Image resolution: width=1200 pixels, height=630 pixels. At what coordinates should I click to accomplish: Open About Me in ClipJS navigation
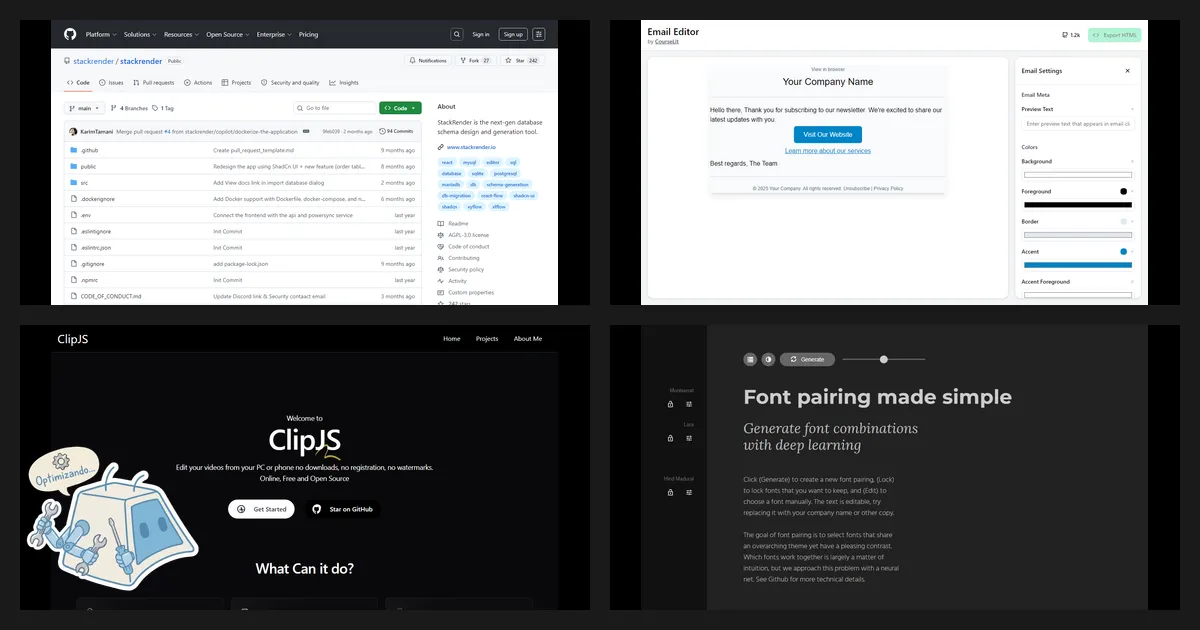click(x=528, y=339)
